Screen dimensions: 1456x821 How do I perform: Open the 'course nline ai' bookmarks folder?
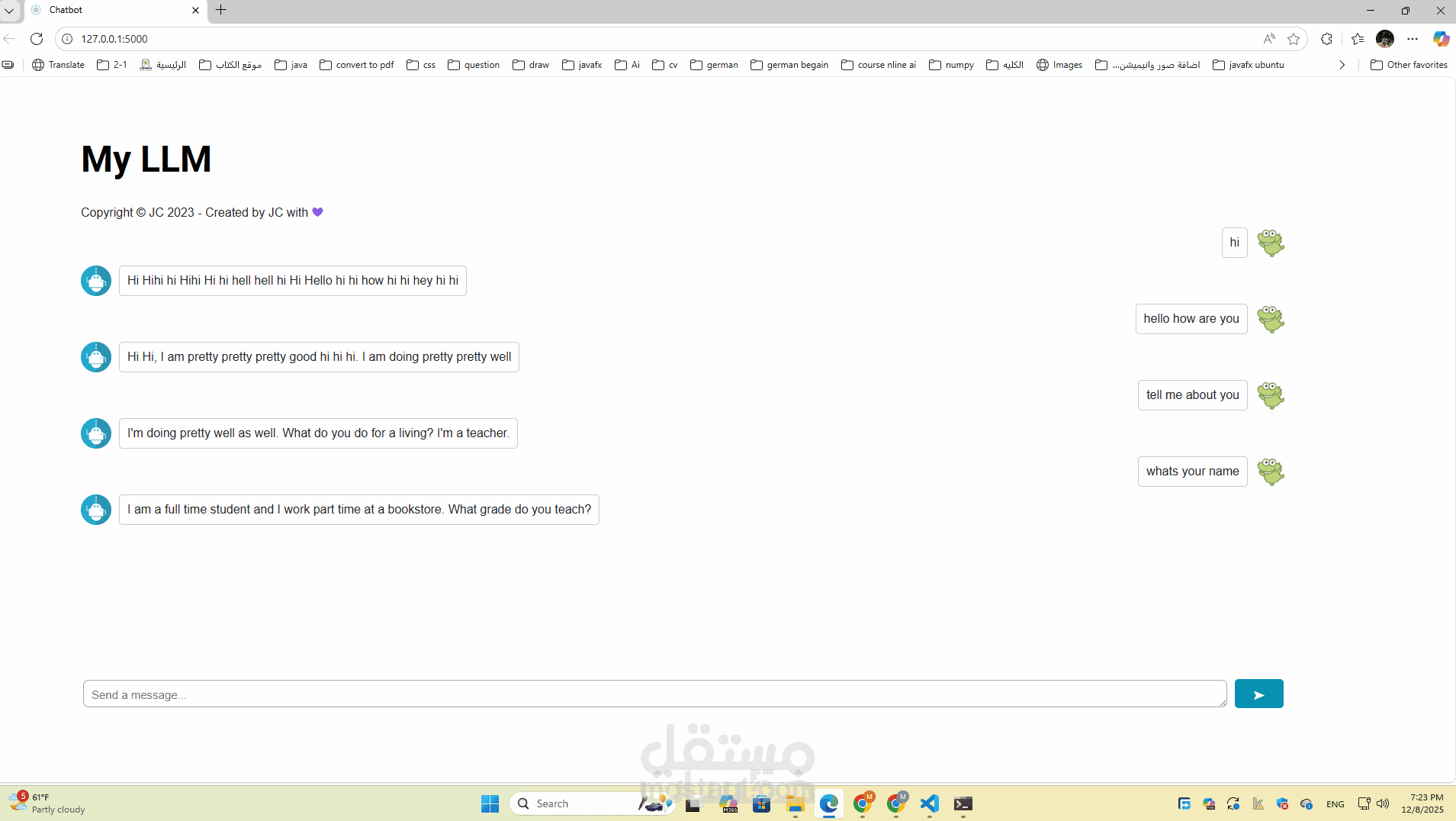[x=879, y=65]
